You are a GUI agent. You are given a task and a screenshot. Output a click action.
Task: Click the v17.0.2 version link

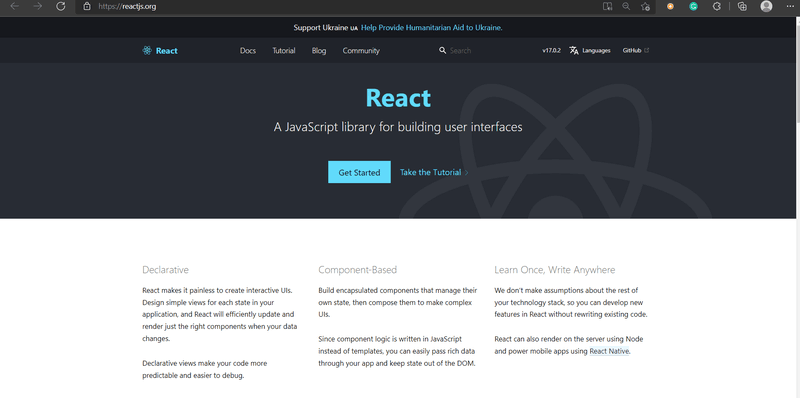(x=552, y=51)
